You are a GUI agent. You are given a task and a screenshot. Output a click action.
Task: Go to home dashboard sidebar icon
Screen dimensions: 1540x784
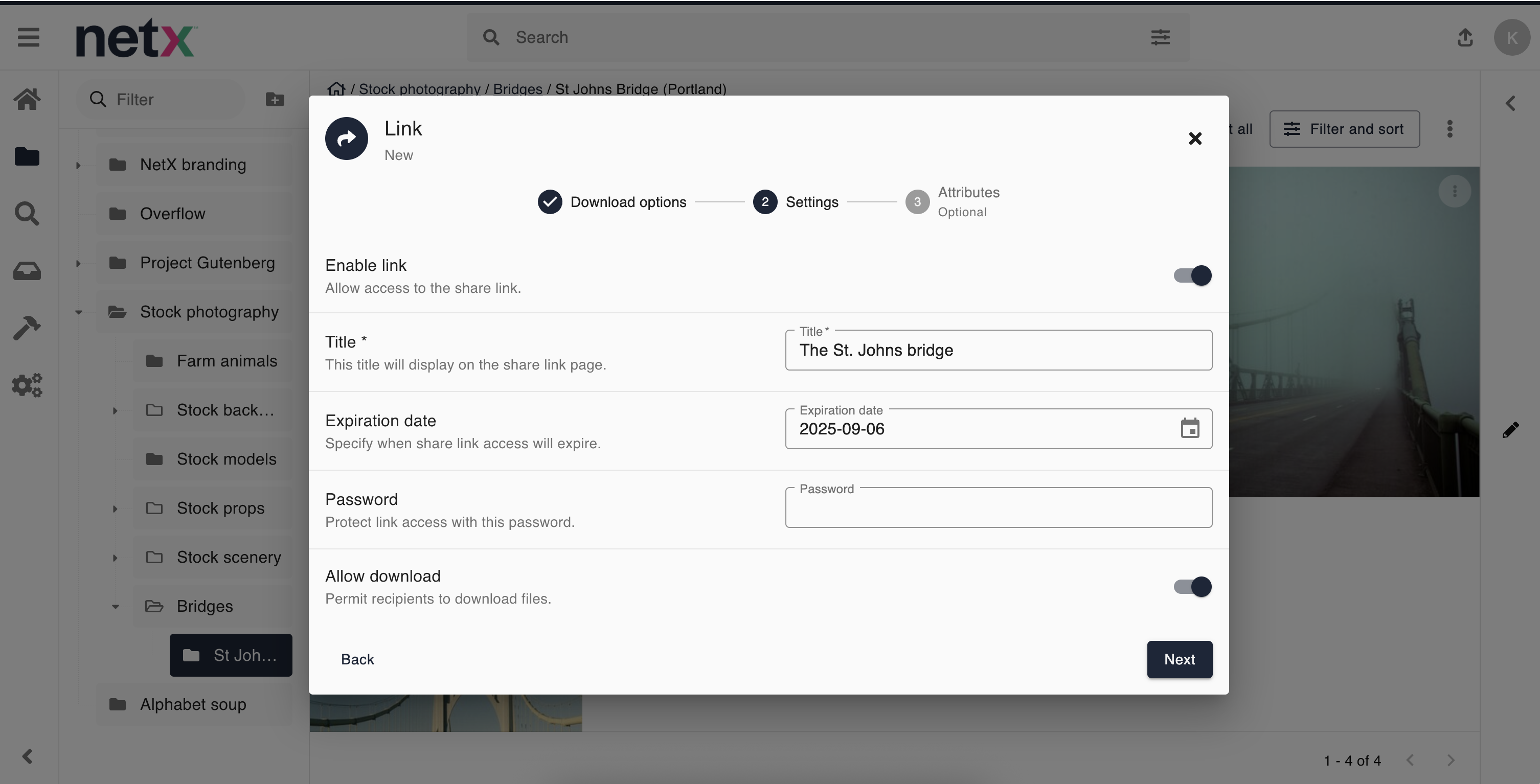[27, 99]
